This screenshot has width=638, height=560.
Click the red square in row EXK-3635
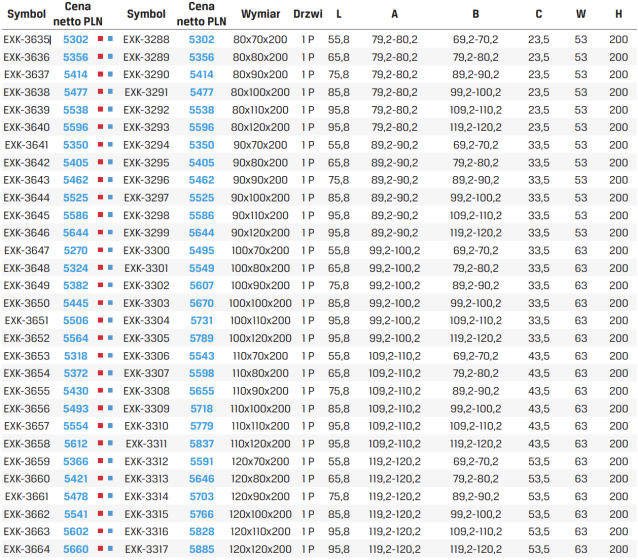100,39
